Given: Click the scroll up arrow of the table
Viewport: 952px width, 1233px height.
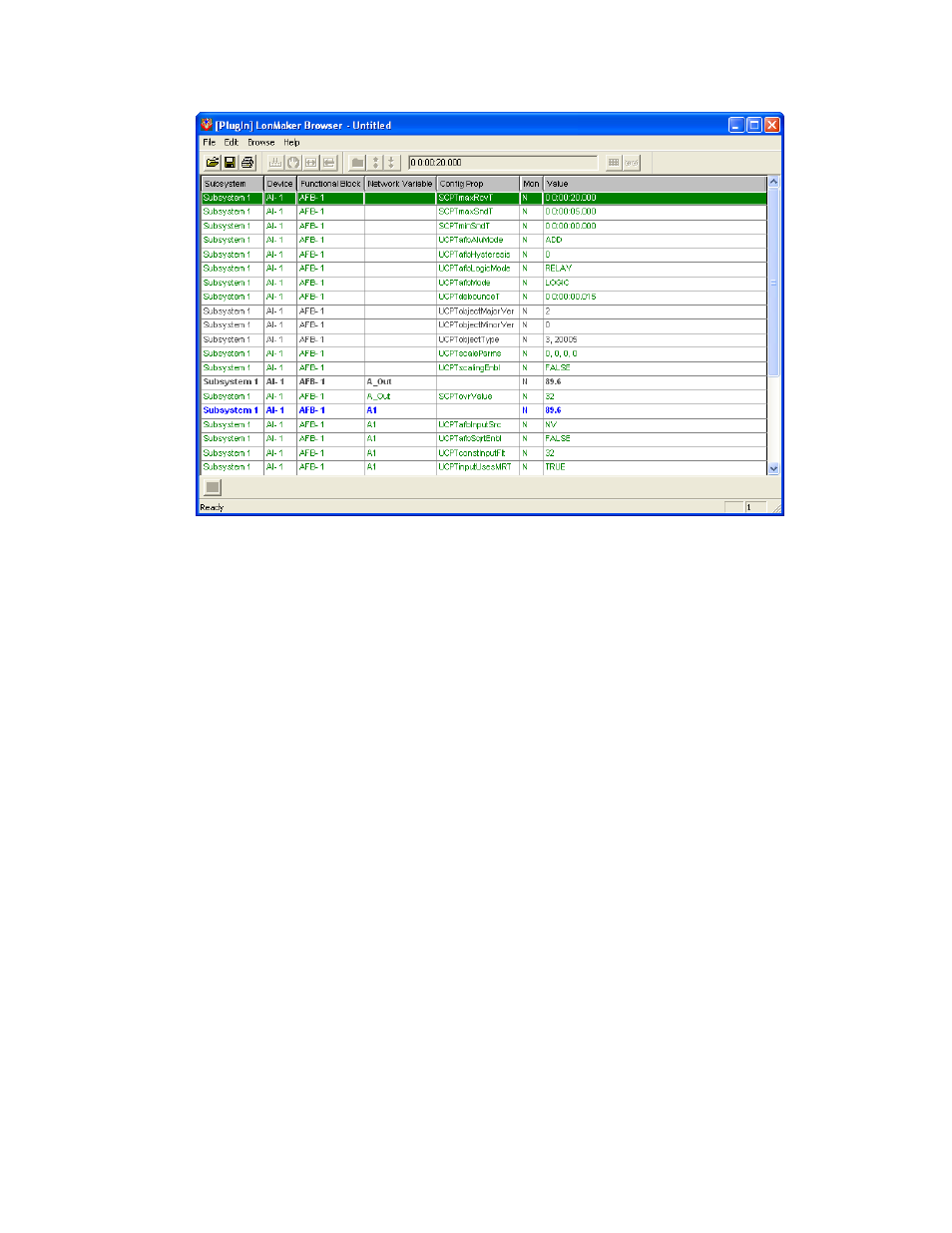Looking at the screenshot, I should [773, 183].
